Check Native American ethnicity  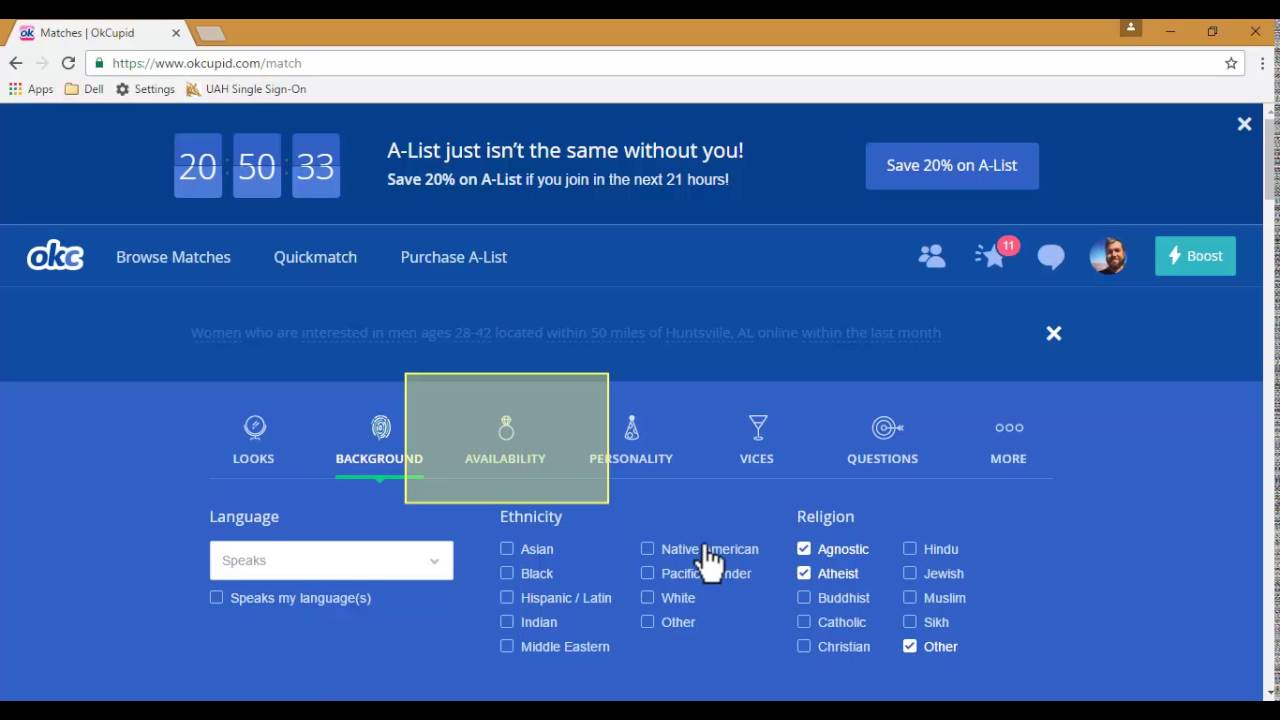(x=648, y=548)
